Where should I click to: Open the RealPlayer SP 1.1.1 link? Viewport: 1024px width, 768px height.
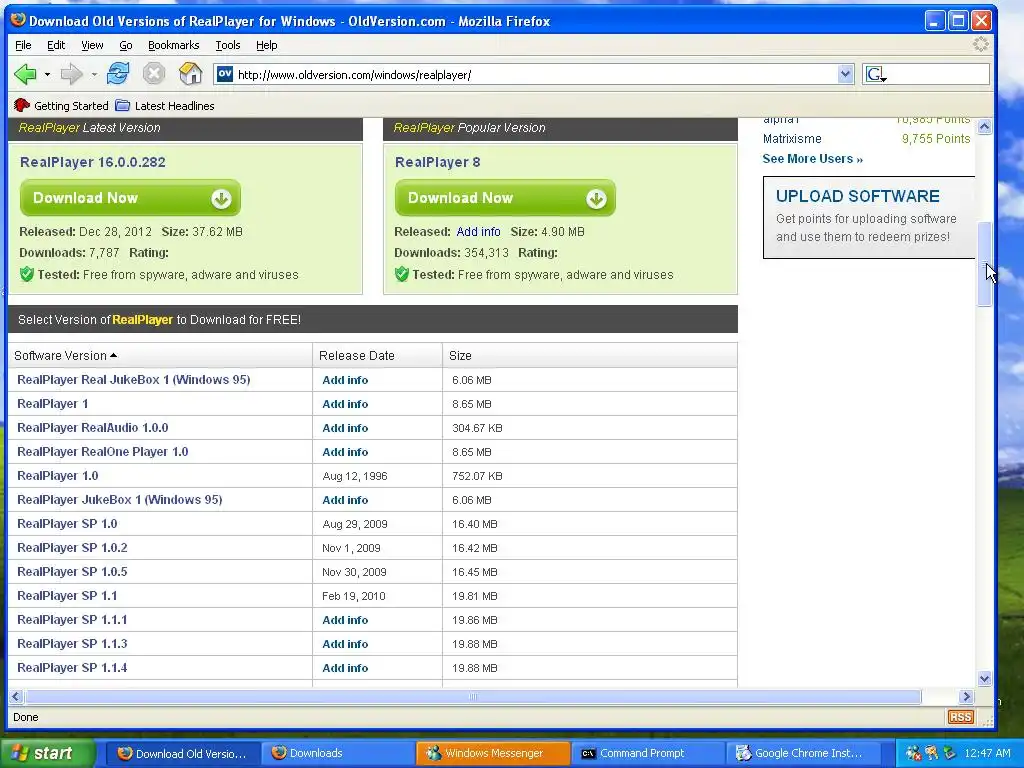[72, 619]
